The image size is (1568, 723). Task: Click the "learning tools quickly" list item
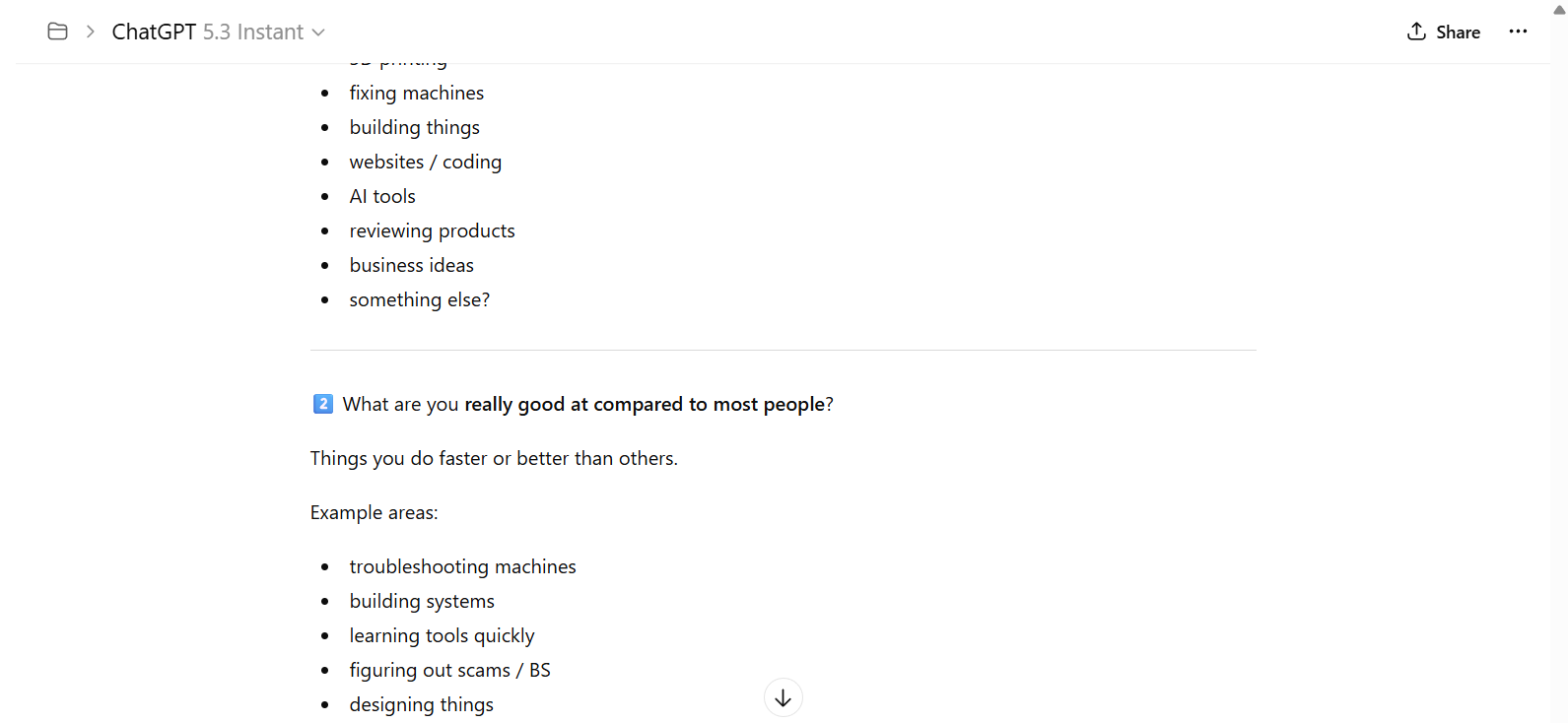pyautogui.click(x=442, y=635)
